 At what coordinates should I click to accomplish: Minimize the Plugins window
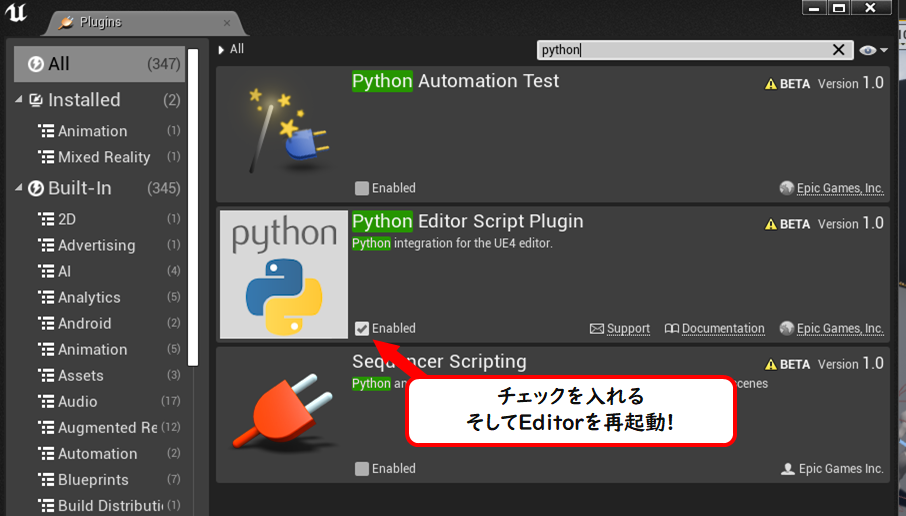coord(814,8)
